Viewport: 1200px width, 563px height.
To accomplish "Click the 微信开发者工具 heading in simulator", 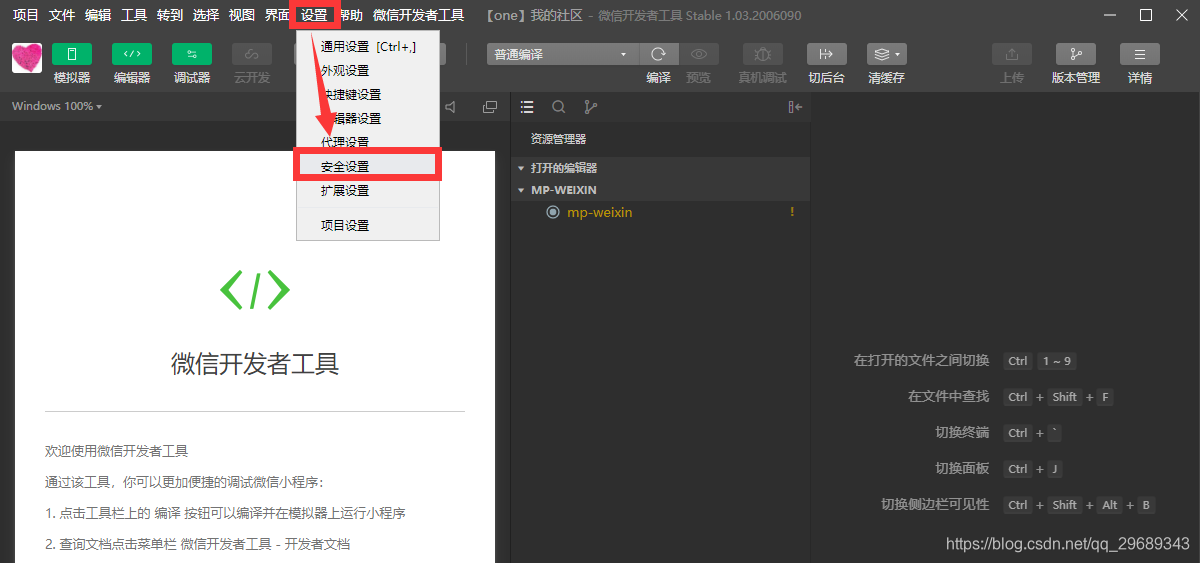I will pyautogui.click(x=255, y=363).
